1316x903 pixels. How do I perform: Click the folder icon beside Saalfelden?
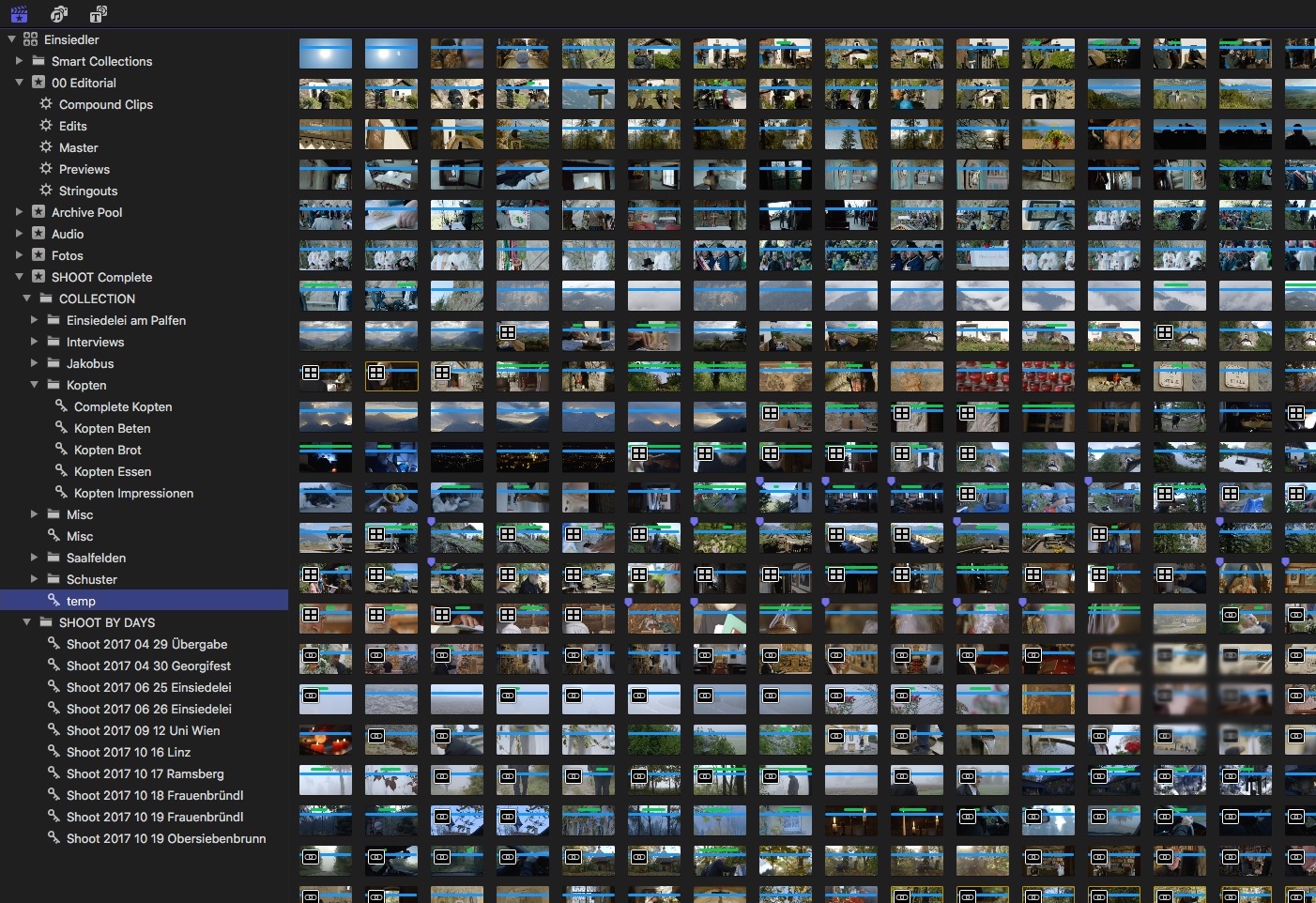coord(53,558)
